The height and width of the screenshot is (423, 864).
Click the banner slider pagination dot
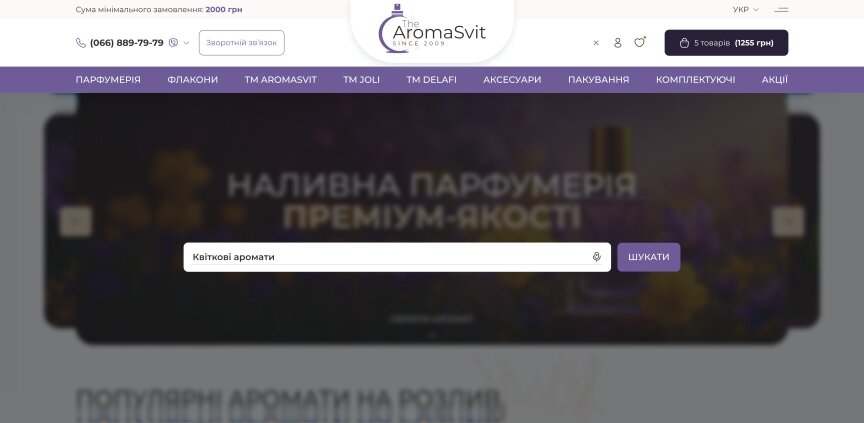[x=432, y=335]
